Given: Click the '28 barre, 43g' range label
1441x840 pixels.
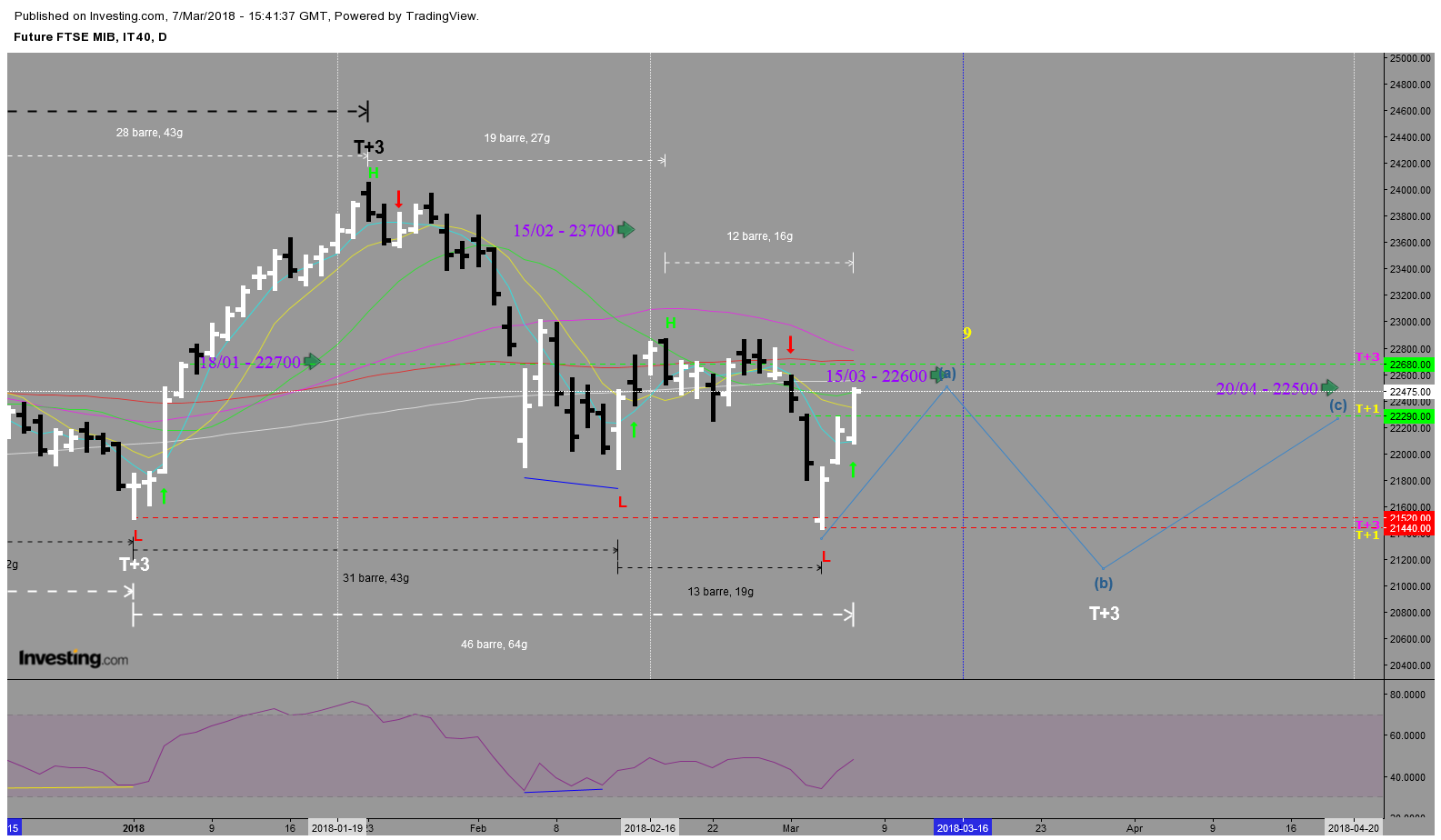Looking at the screenshot, I should [149, 133].
